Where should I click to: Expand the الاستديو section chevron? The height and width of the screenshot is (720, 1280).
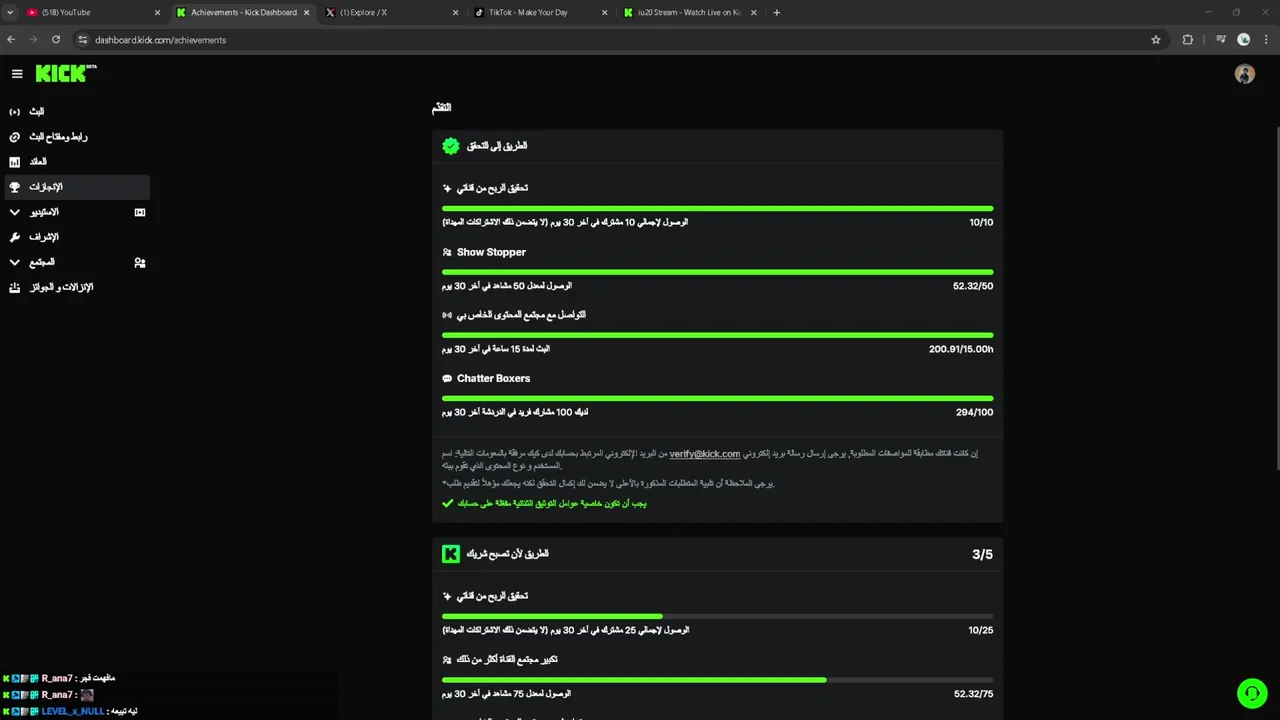click(15, 212)
